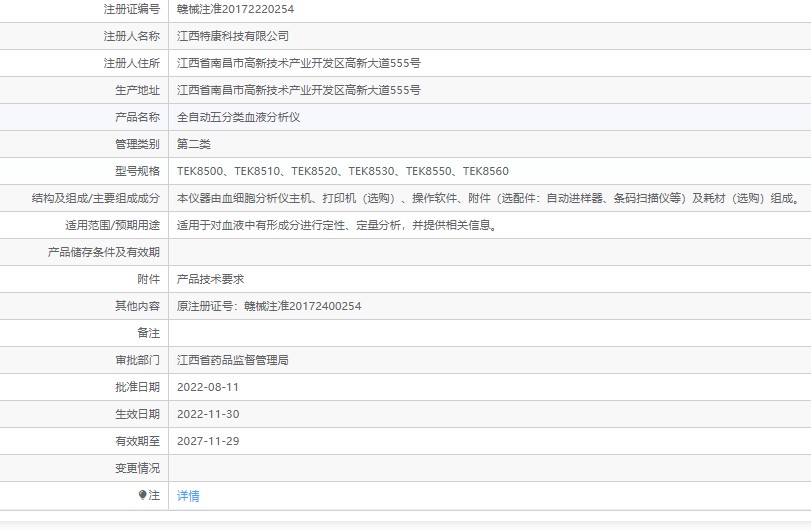Click the 产品名称 label
811x530 pixels.
pos(138,117)
